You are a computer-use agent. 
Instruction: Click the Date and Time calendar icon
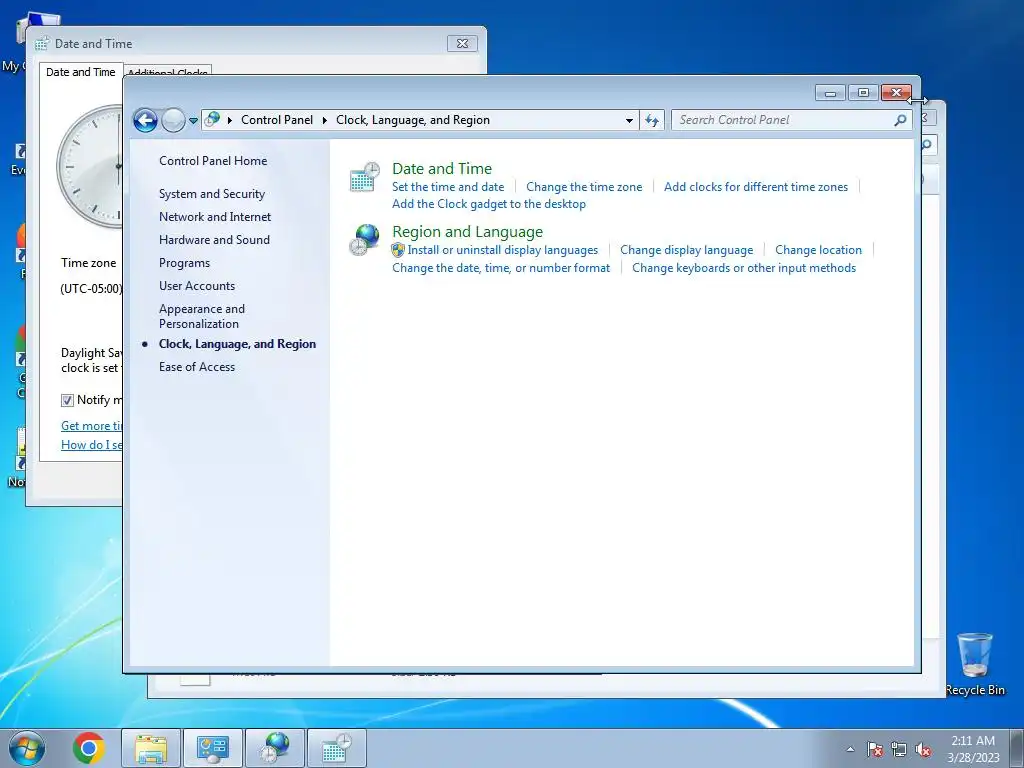[x=364, y=177]
